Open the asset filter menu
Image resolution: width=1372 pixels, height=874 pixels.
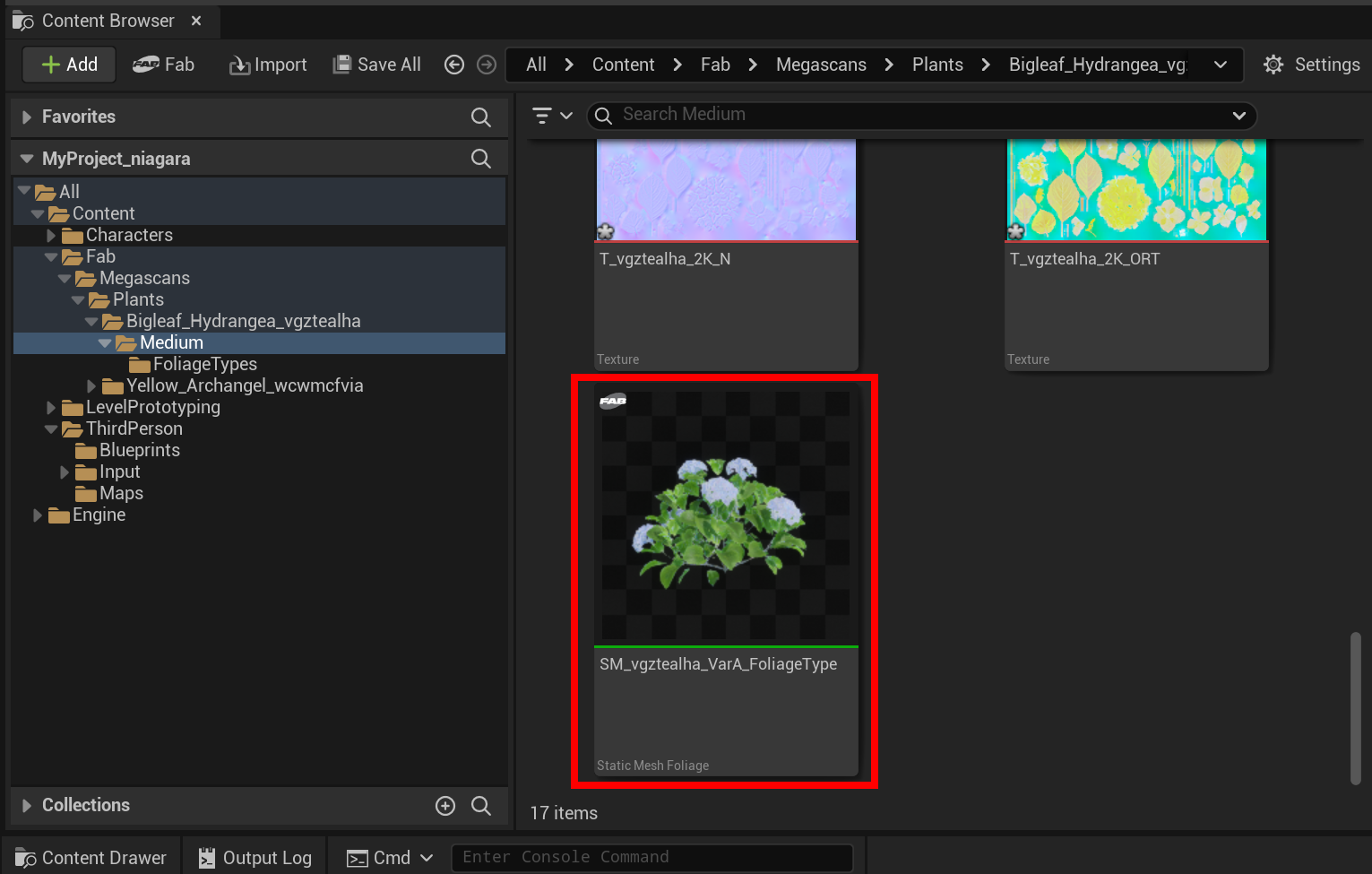click(x=552, y=116)
